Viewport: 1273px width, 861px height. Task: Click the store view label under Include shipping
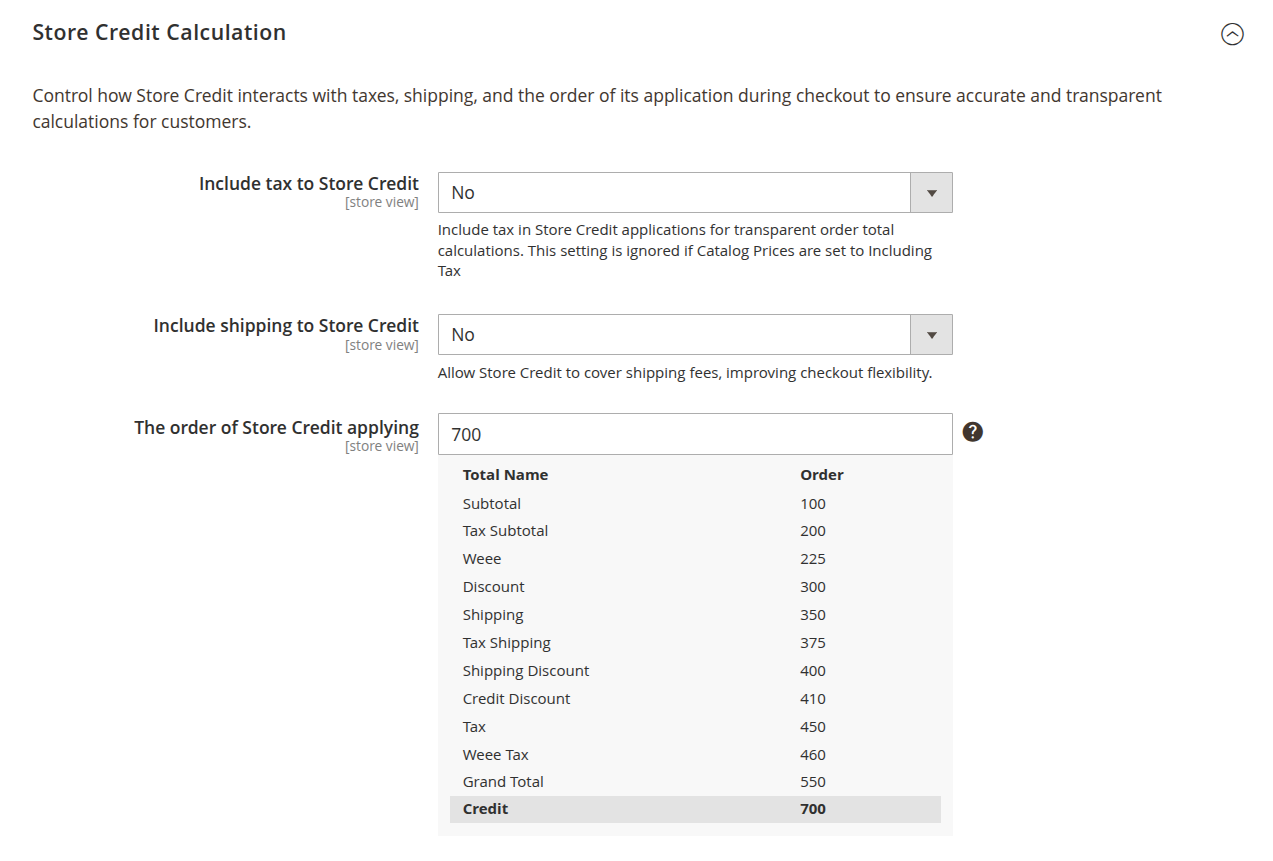382,344
